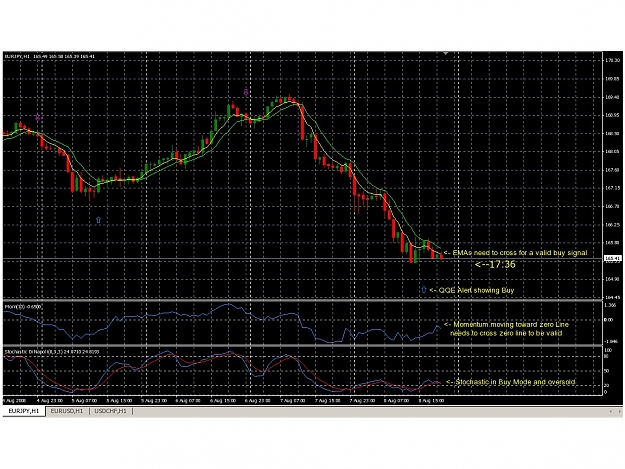Click the 166.25 price axis value
The width and height of the screenshot is (625, 469).
pyautogui.click(x=612, y=225)
